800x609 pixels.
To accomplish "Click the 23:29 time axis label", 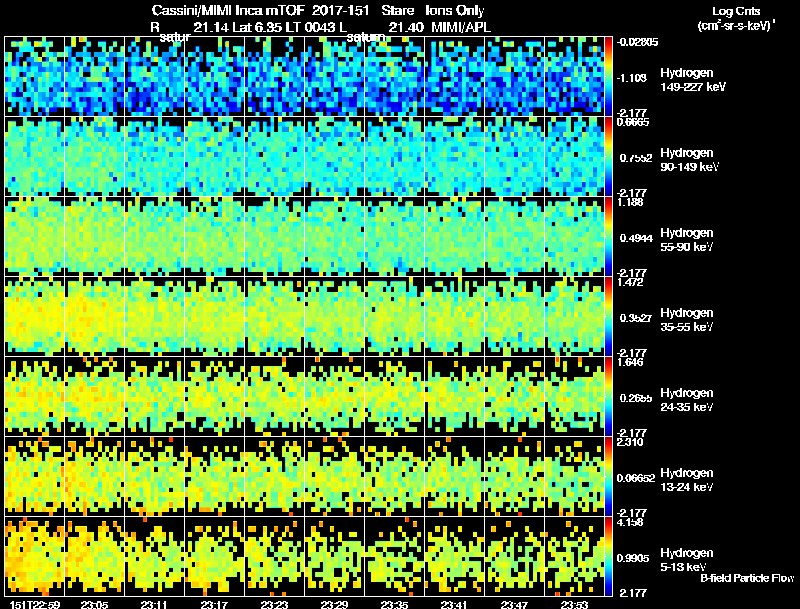I will (x=335, y=604).
